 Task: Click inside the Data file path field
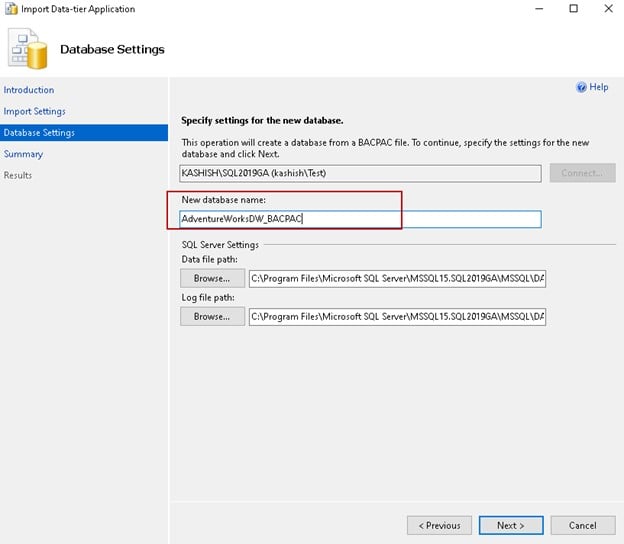[x=397, y=278]
